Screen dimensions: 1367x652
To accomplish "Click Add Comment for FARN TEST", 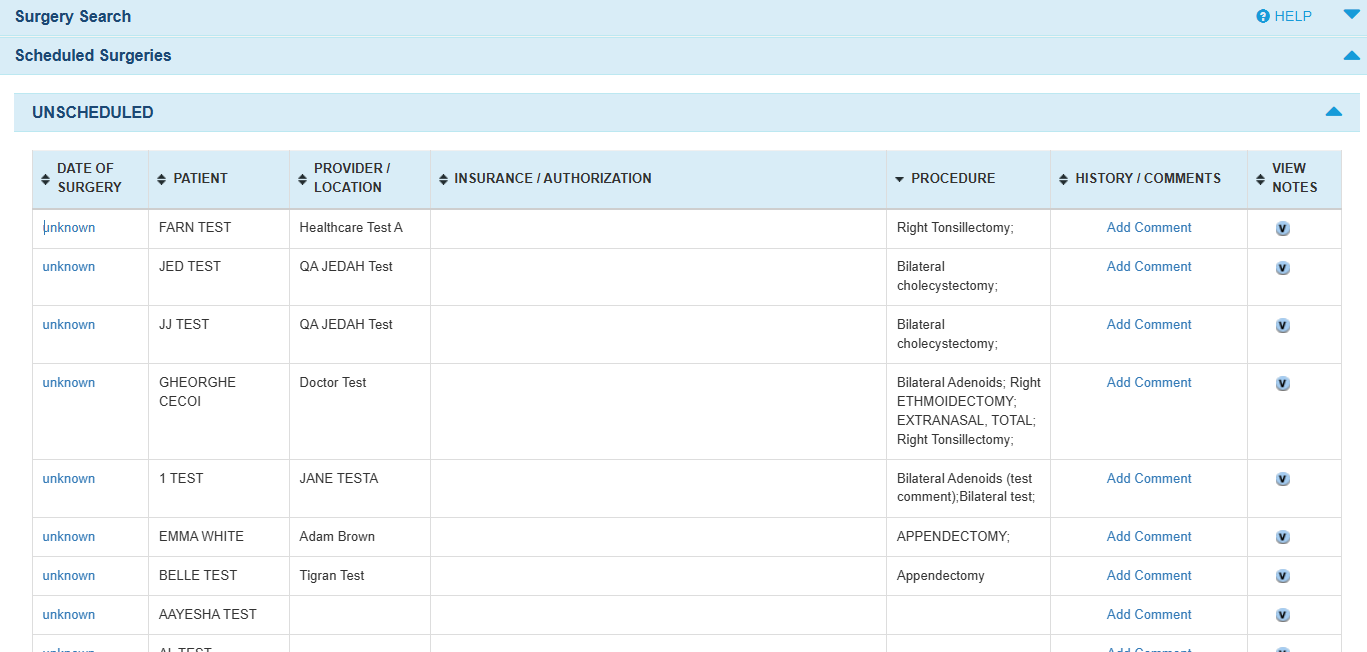I will tap(1148, 228).
